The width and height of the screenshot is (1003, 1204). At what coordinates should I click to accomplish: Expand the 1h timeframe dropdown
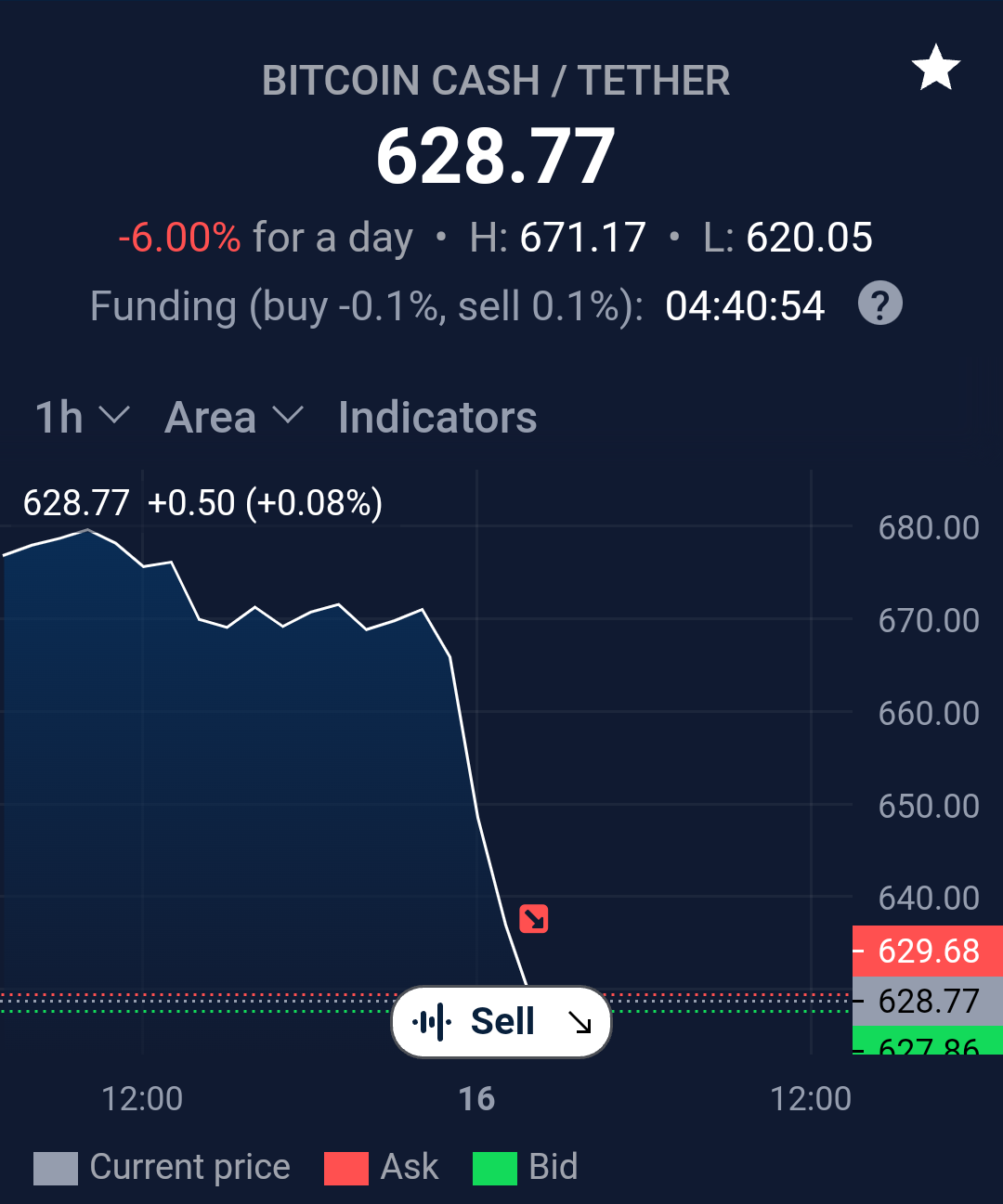tap(82, 417)
